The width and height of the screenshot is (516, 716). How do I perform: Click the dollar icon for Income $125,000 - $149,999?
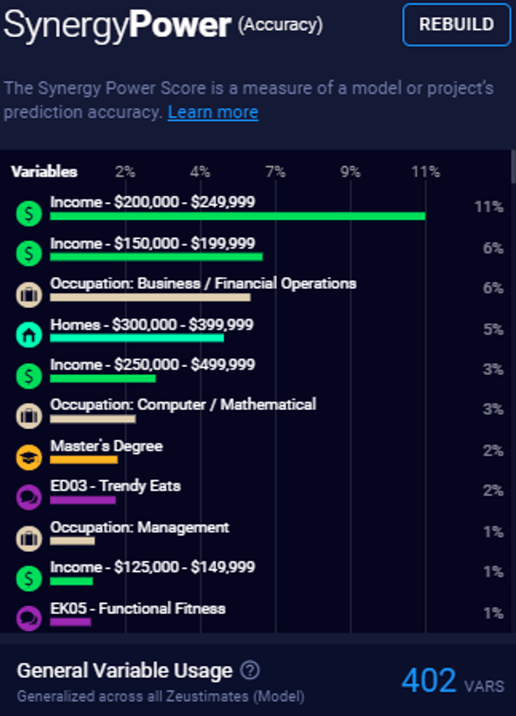[x=29, y=579]
